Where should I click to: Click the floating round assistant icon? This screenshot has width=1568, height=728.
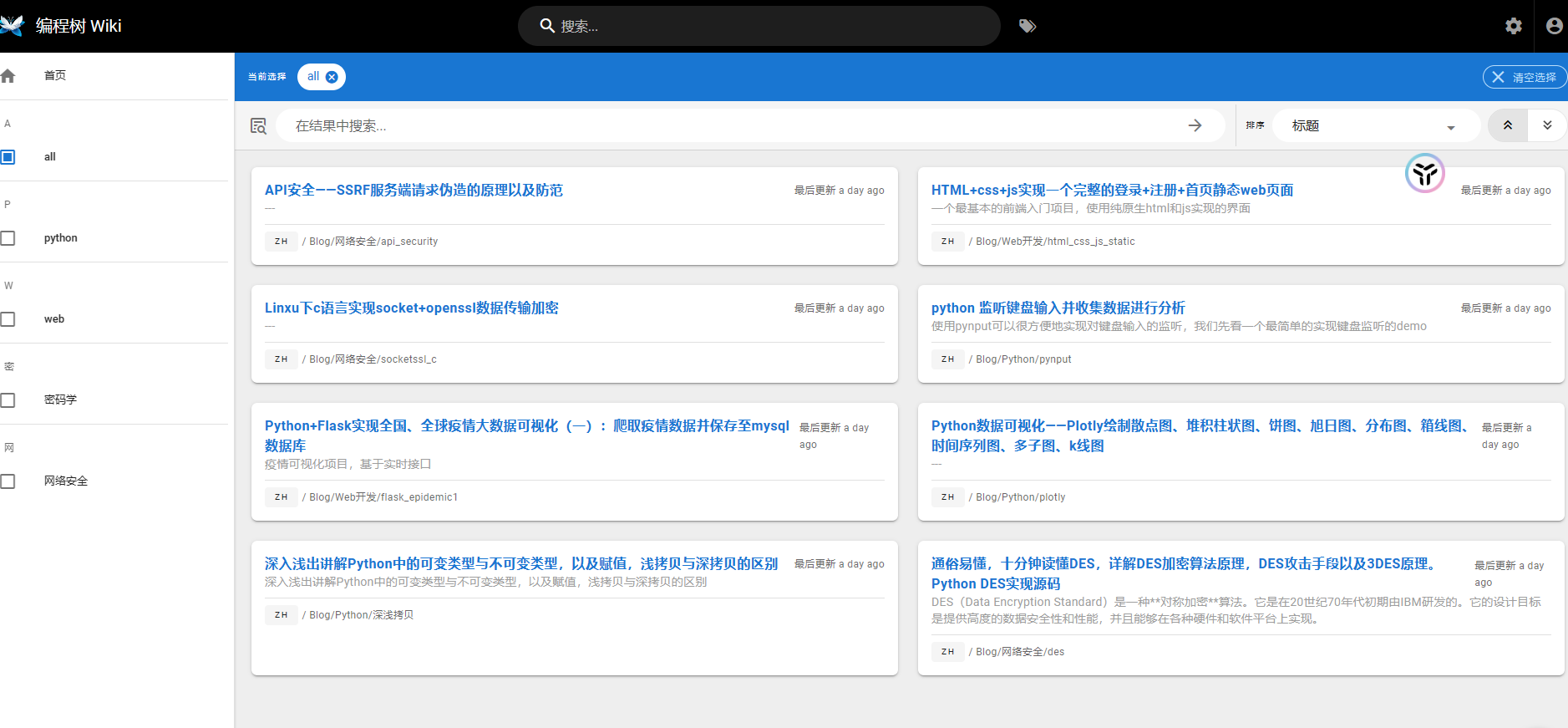pyautogui.click(x=1425, y=173)
